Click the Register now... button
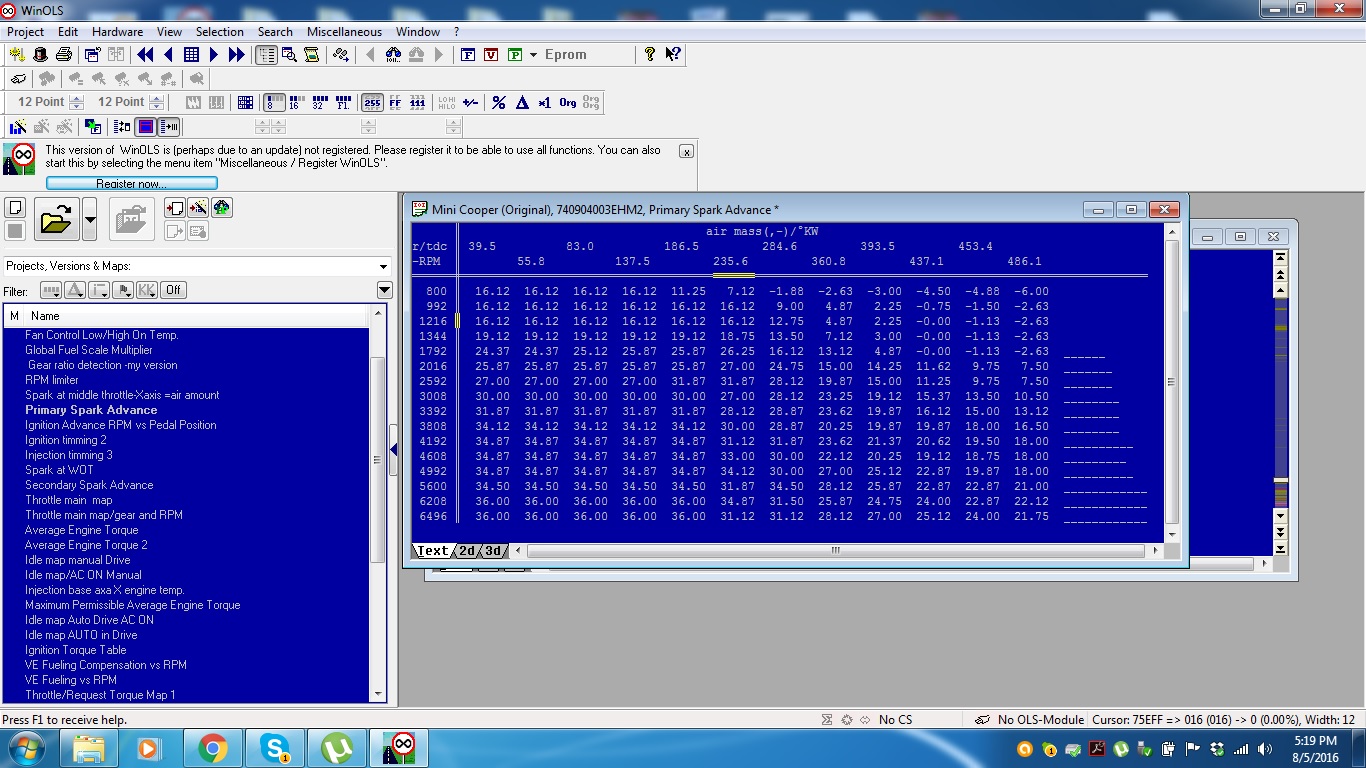Viewport: 1366px width, 768px height. click(131, 184)
